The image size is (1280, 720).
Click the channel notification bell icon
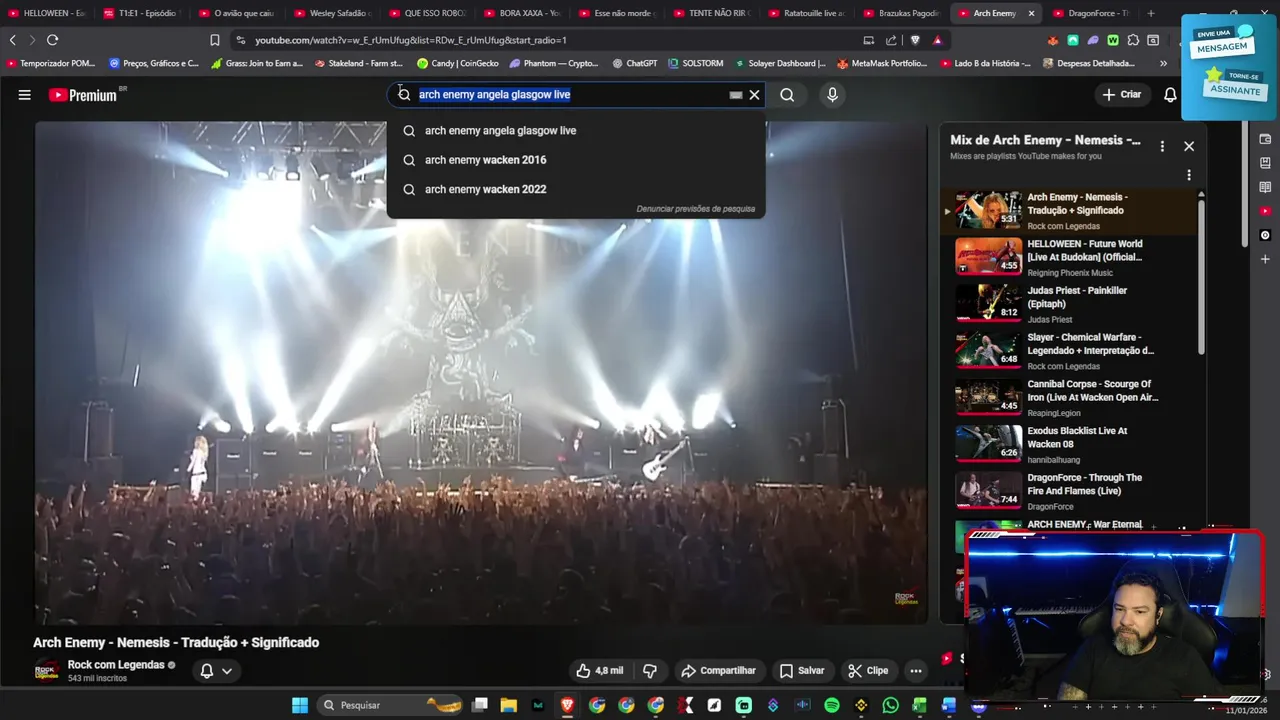pyautogui.click(x=207, y=671)
